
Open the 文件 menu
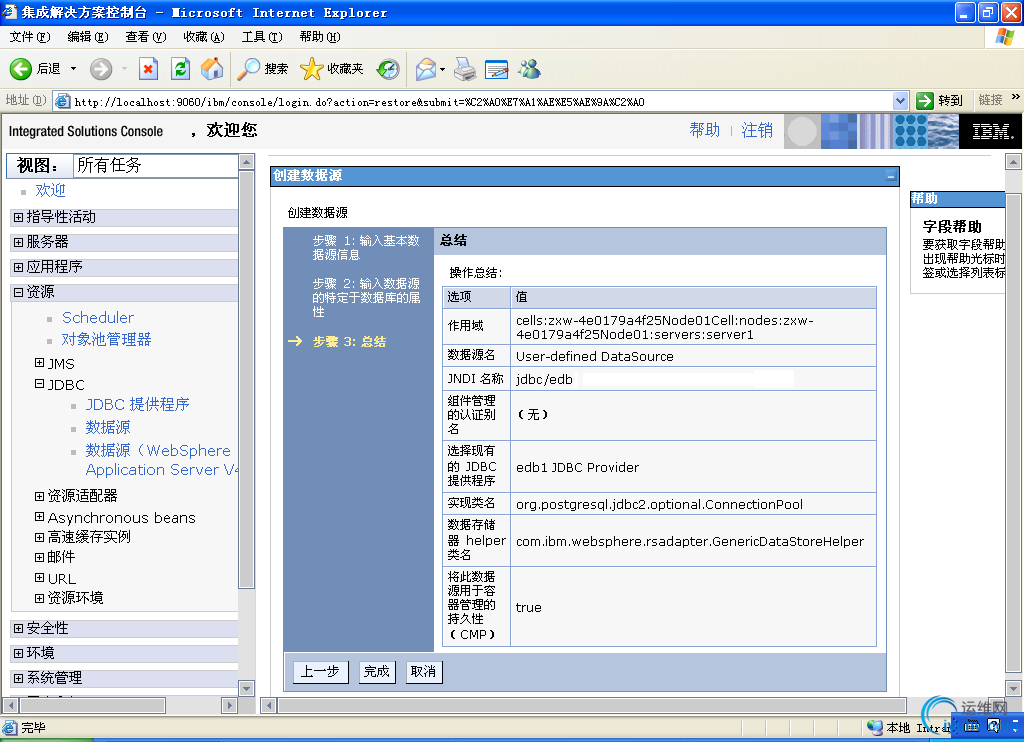coord(29,37)
